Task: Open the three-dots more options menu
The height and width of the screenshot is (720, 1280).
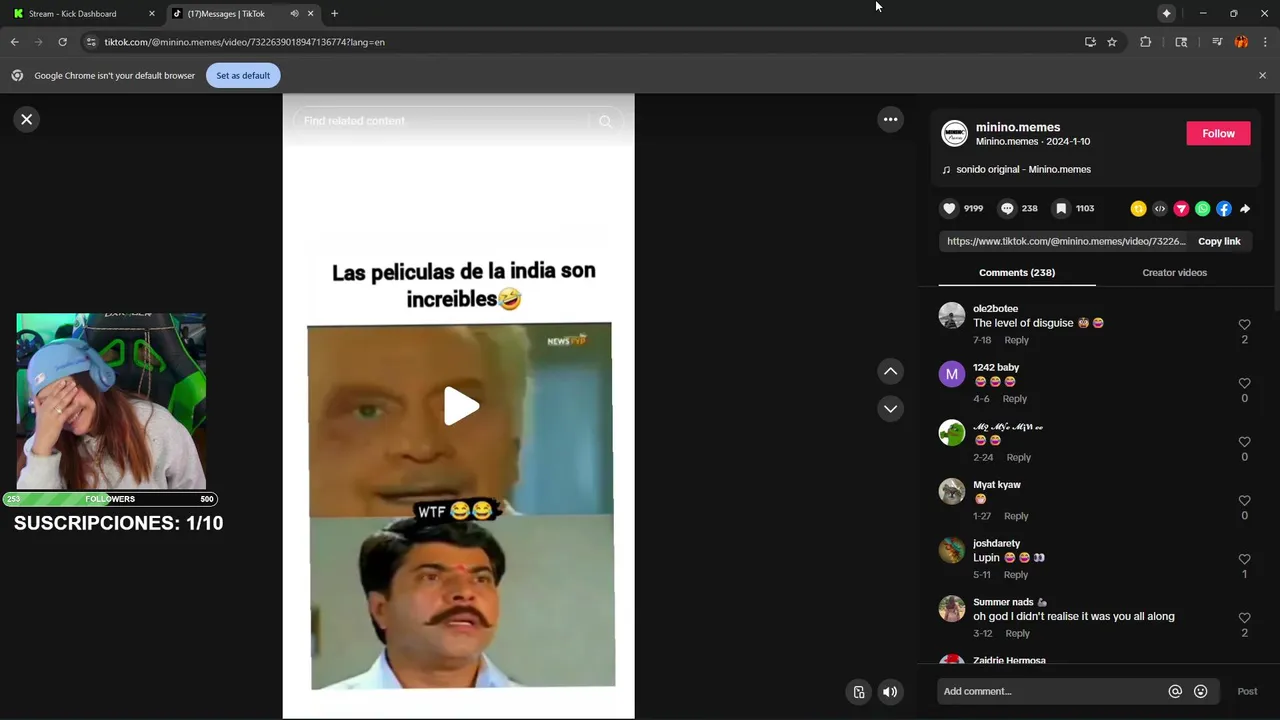Action: (890, 119)
